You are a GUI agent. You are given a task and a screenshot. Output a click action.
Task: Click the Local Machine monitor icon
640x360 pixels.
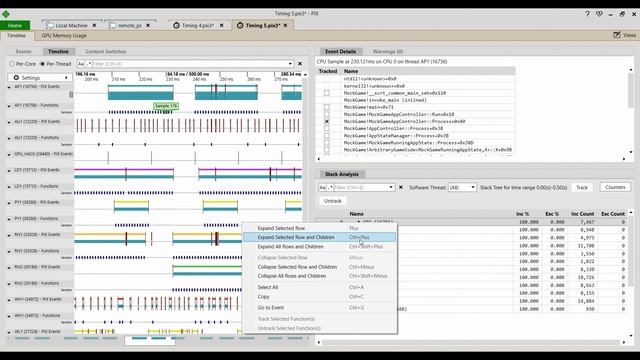click(x=50, y=25)
